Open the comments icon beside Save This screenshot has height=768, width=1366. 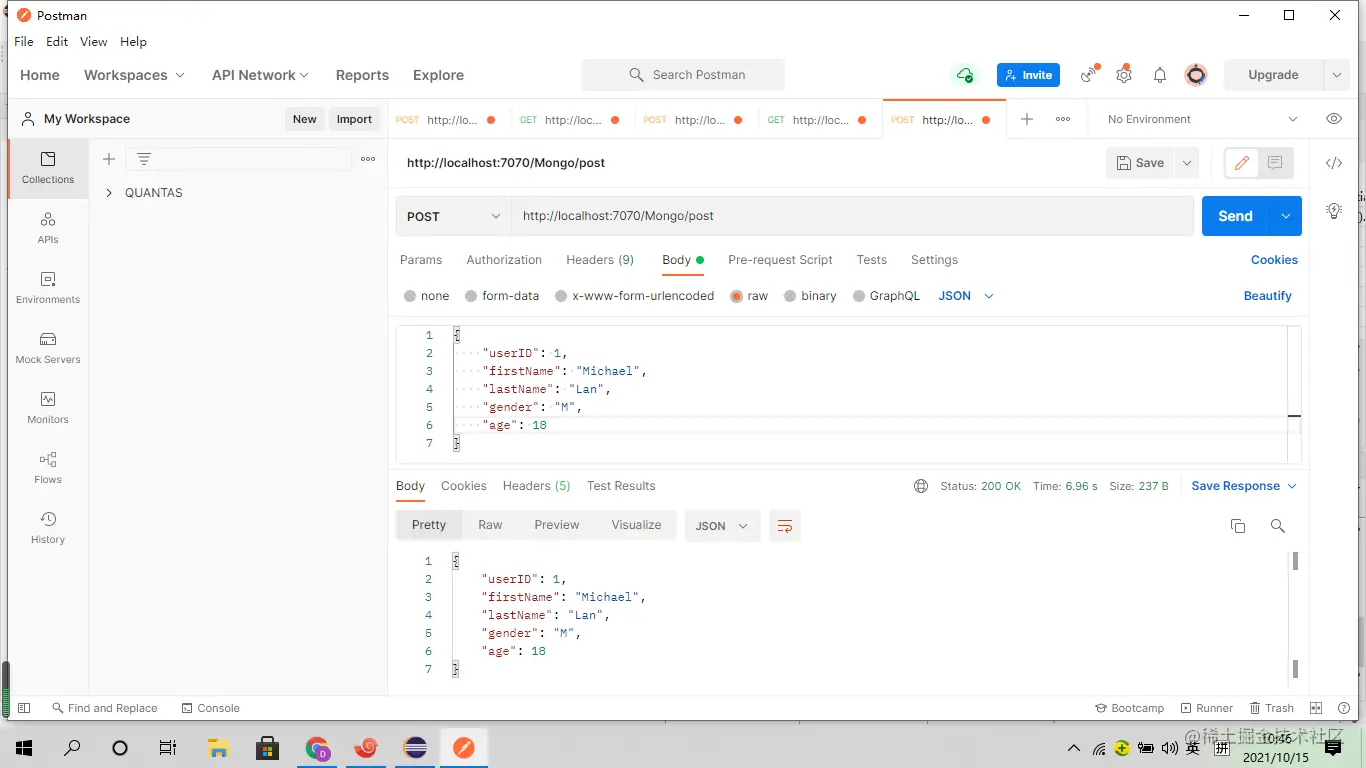pyautogui.click(x=1275, y=163)
